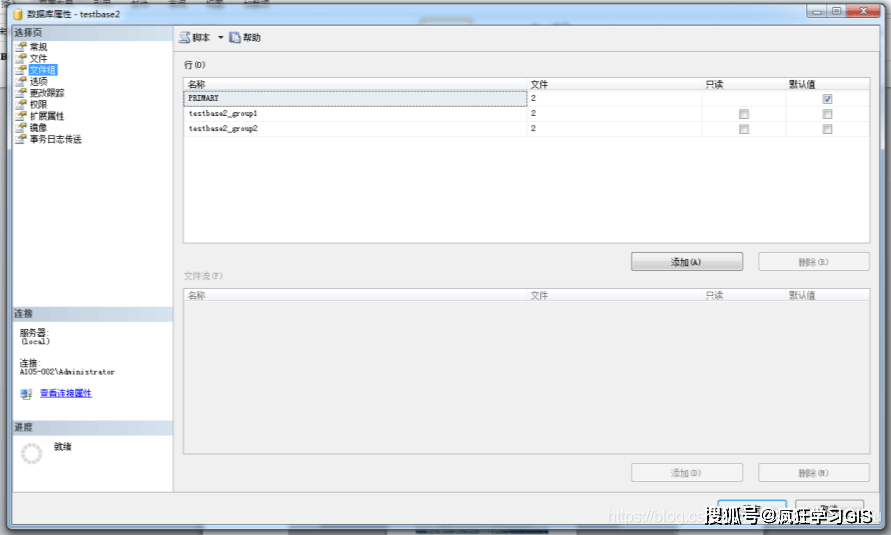Click the 添加(A) button for rows
This screenshot has height=535, width=891.
pyautogui.click(x=686, y=262)
